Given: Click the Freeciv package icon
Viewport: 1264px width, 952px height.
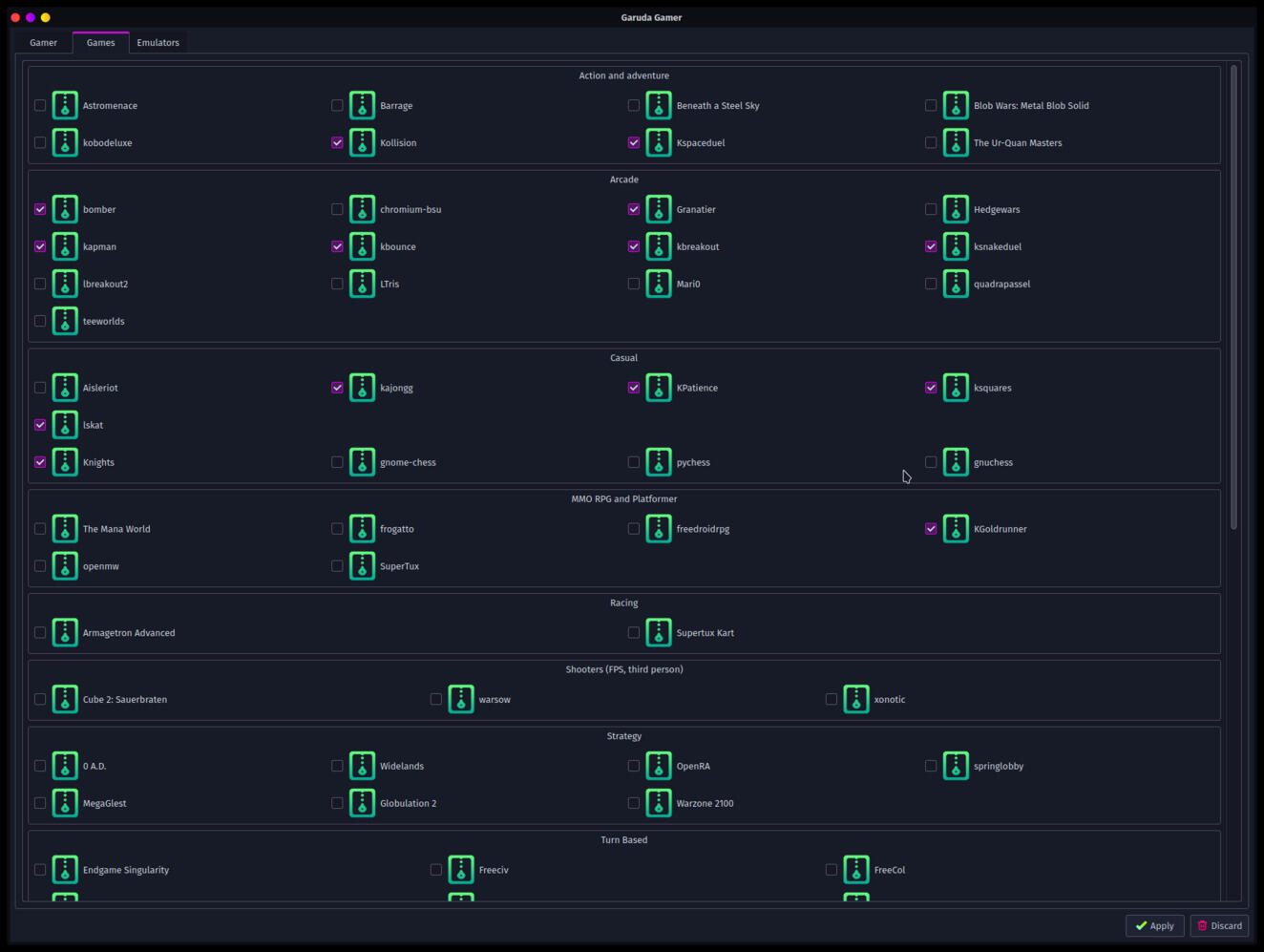Looking at the screenshot, I should 461,870.
